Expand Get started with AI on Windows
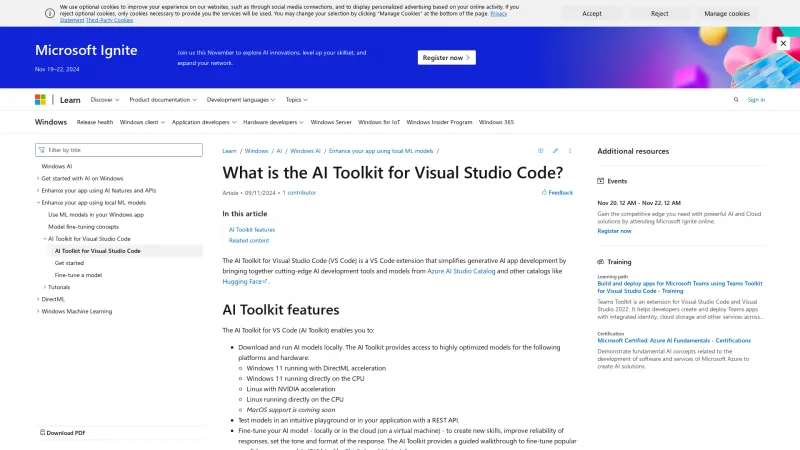The image size is (800, 450). pyautogui.click(x=38, y=178)
